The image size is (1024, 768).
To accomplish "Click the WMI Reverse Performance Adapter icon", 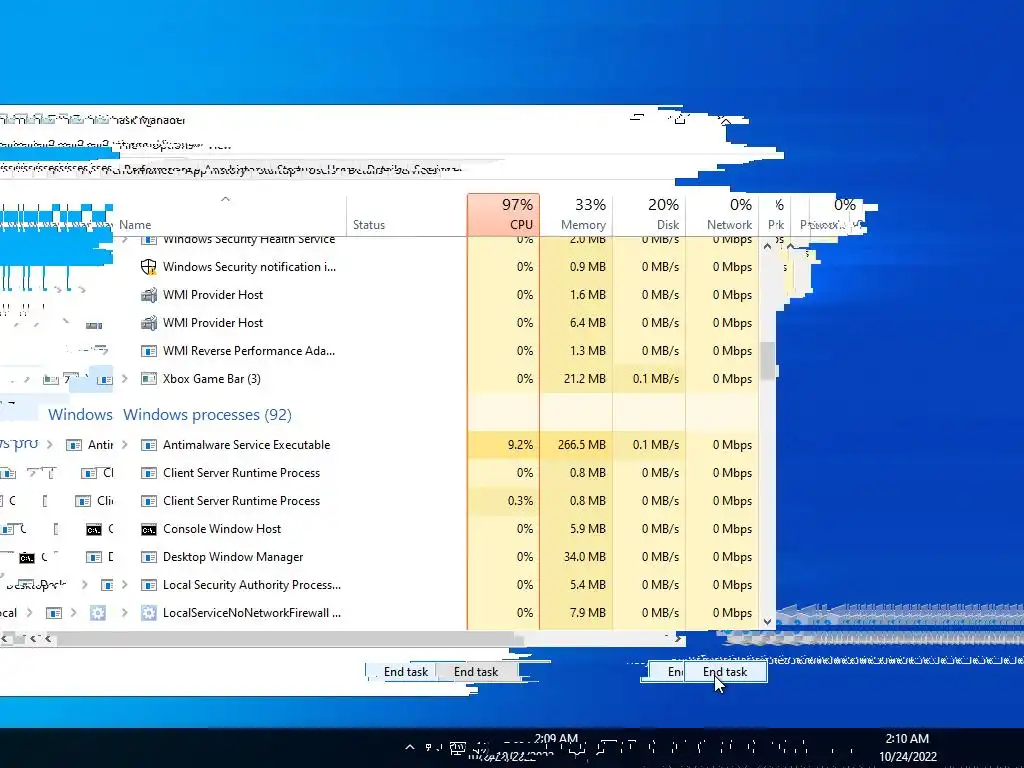I will (149, 351).
